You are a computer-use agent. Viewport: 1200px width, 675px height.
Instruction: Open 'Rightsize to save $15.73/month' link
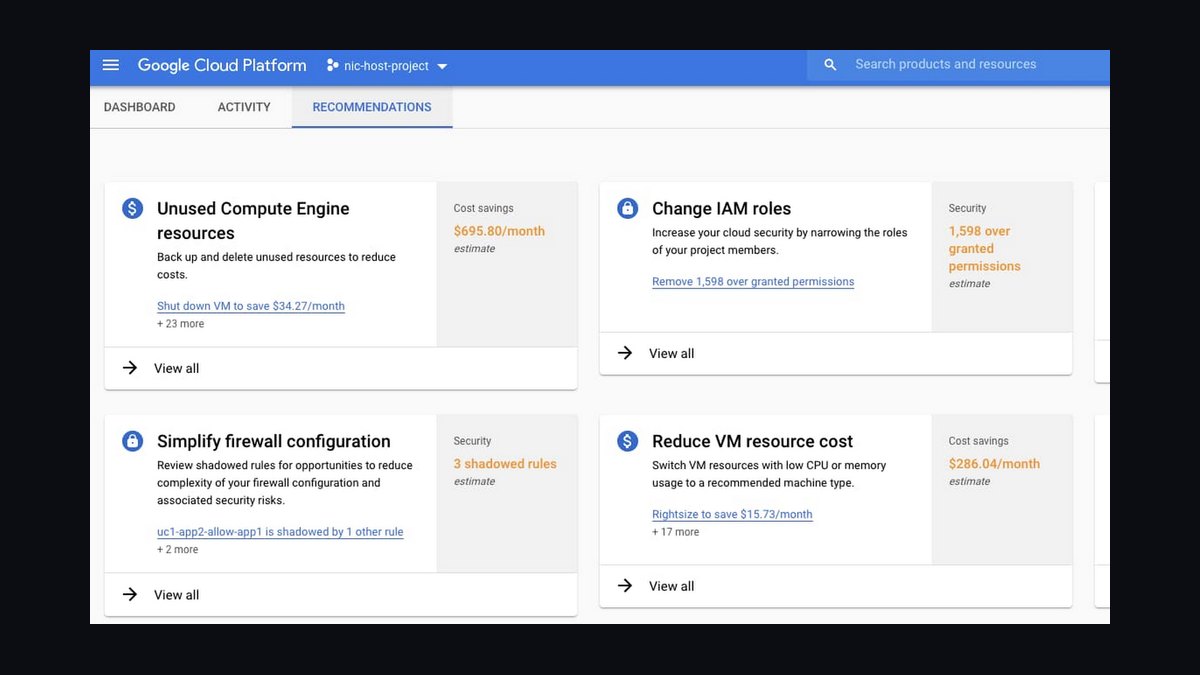[x=732, y=515]
